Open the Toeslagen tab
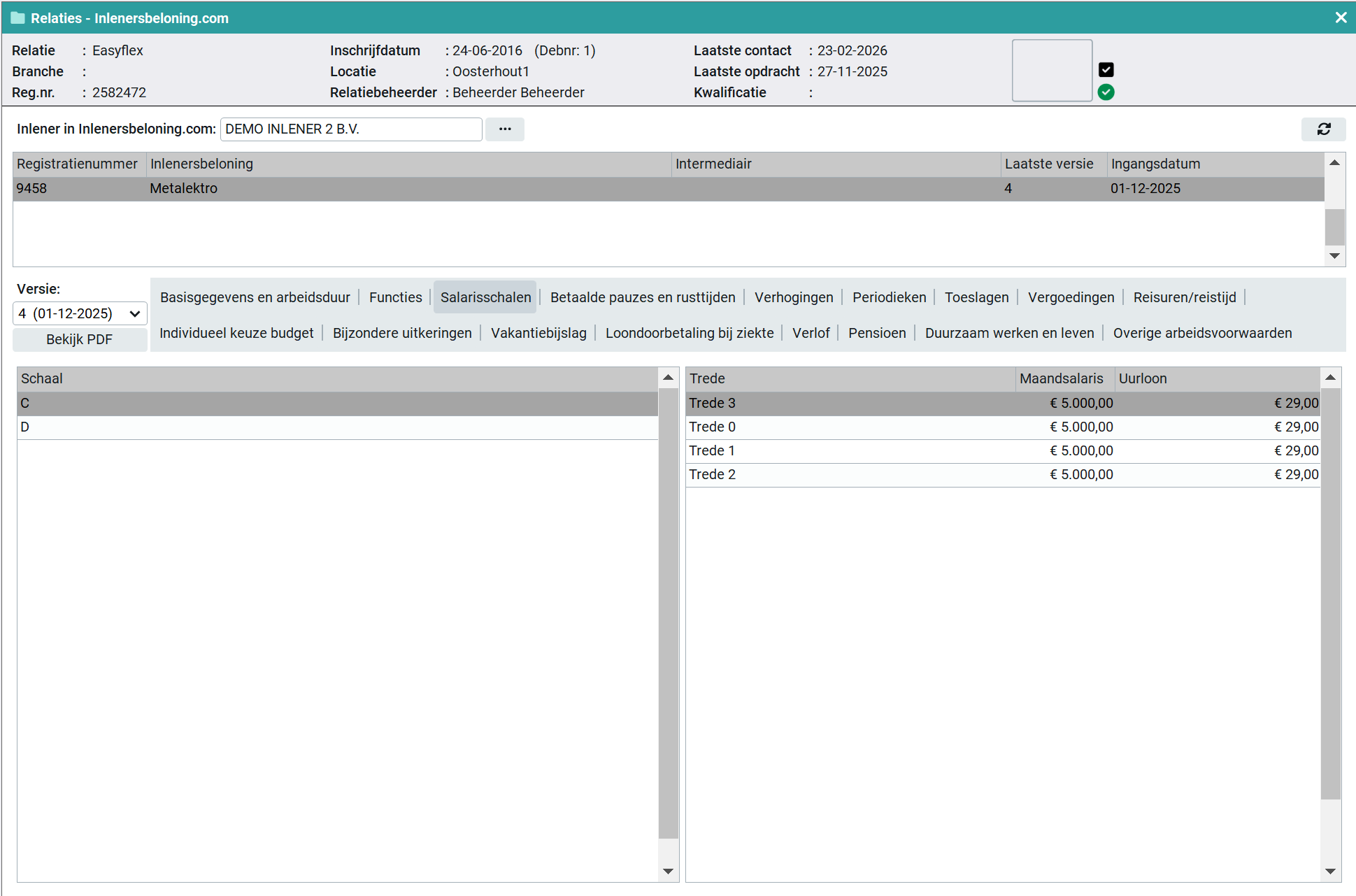This screenshot has width=1356, height=896. [976, 297]
